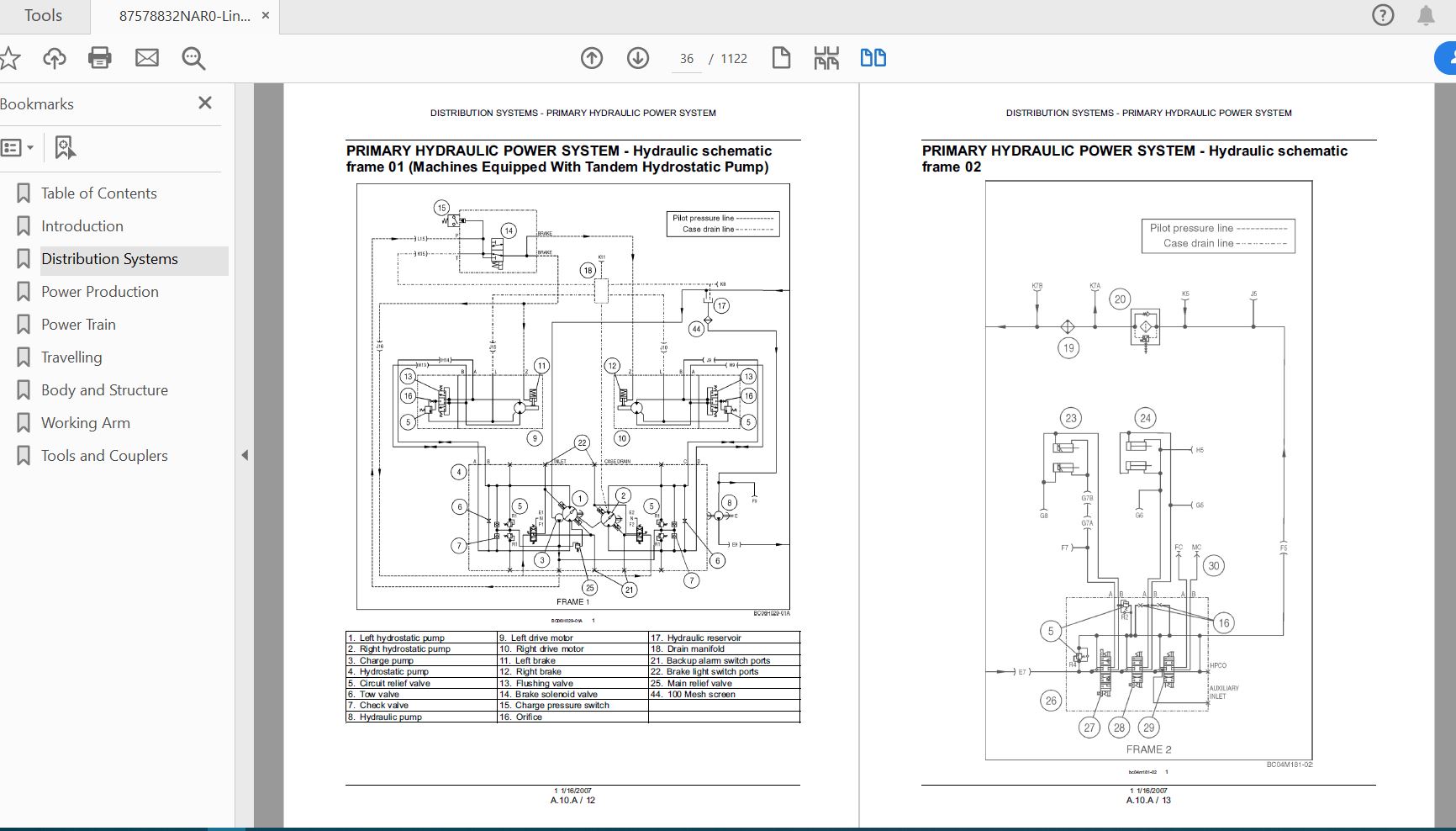Click the email envelope icon
The width and height of the screenshot is (1456, 831).
tap(147, 58)
